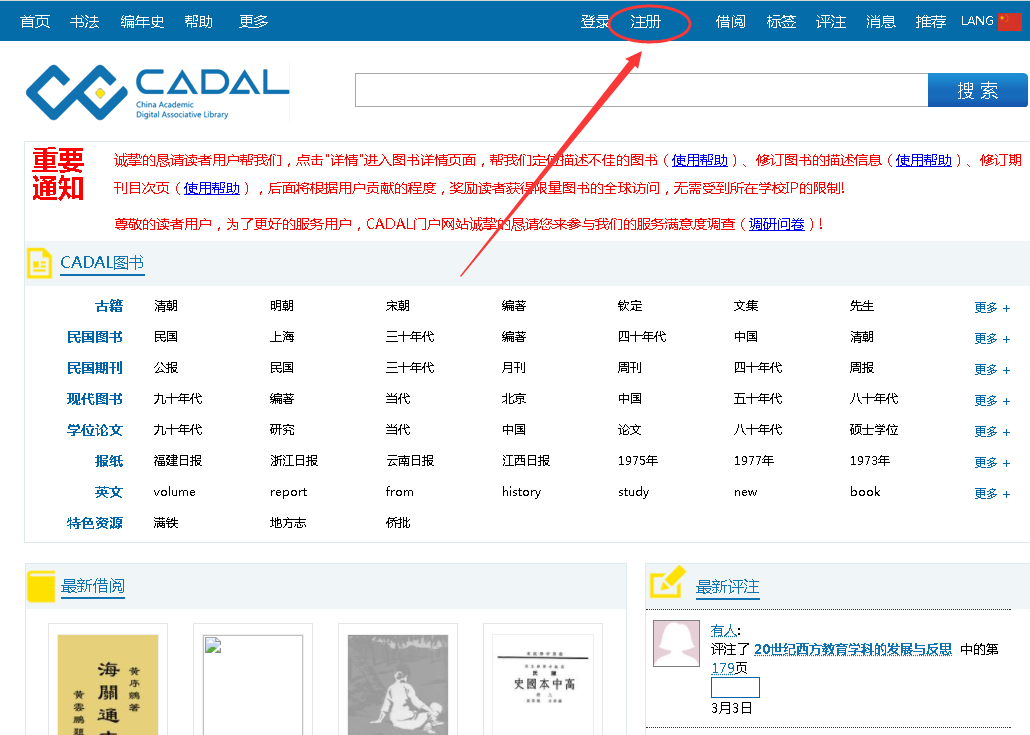The width and height of the screenshot is (1030, 735).
Task: Open the LANG language selector
Action: coord(977,21)
